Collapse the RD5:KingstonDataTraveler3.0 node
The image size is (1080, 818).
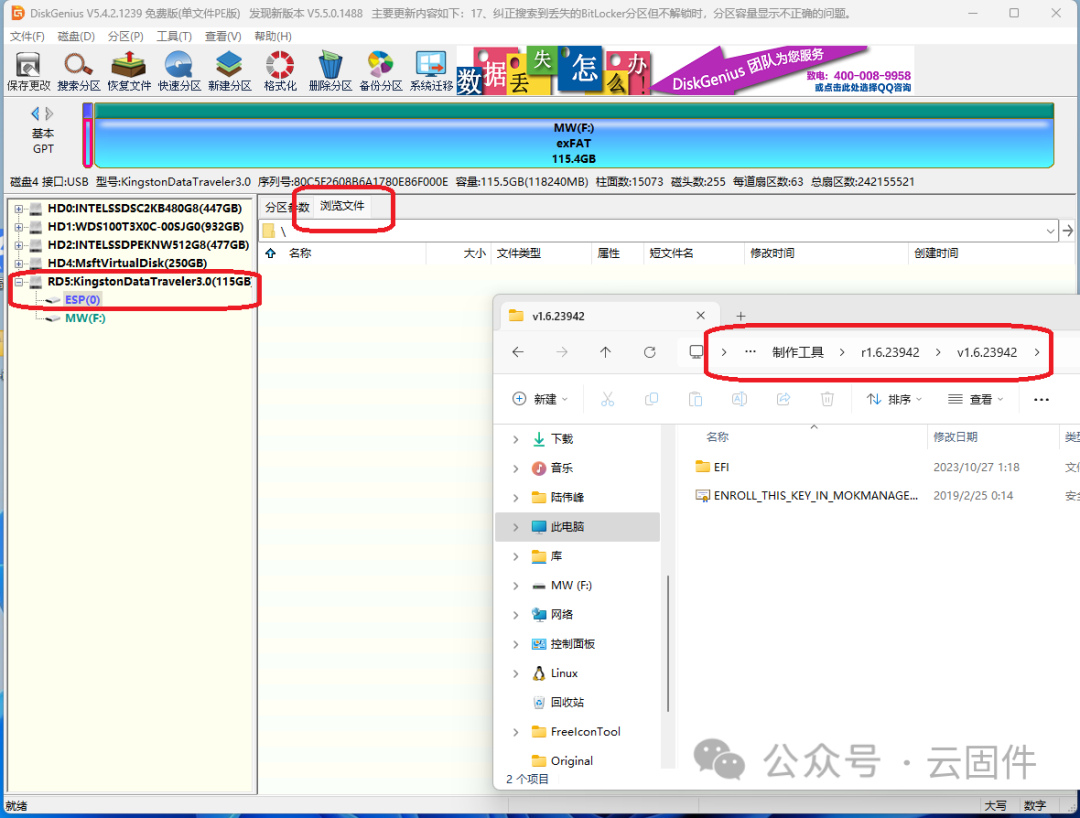coord(19,282)
